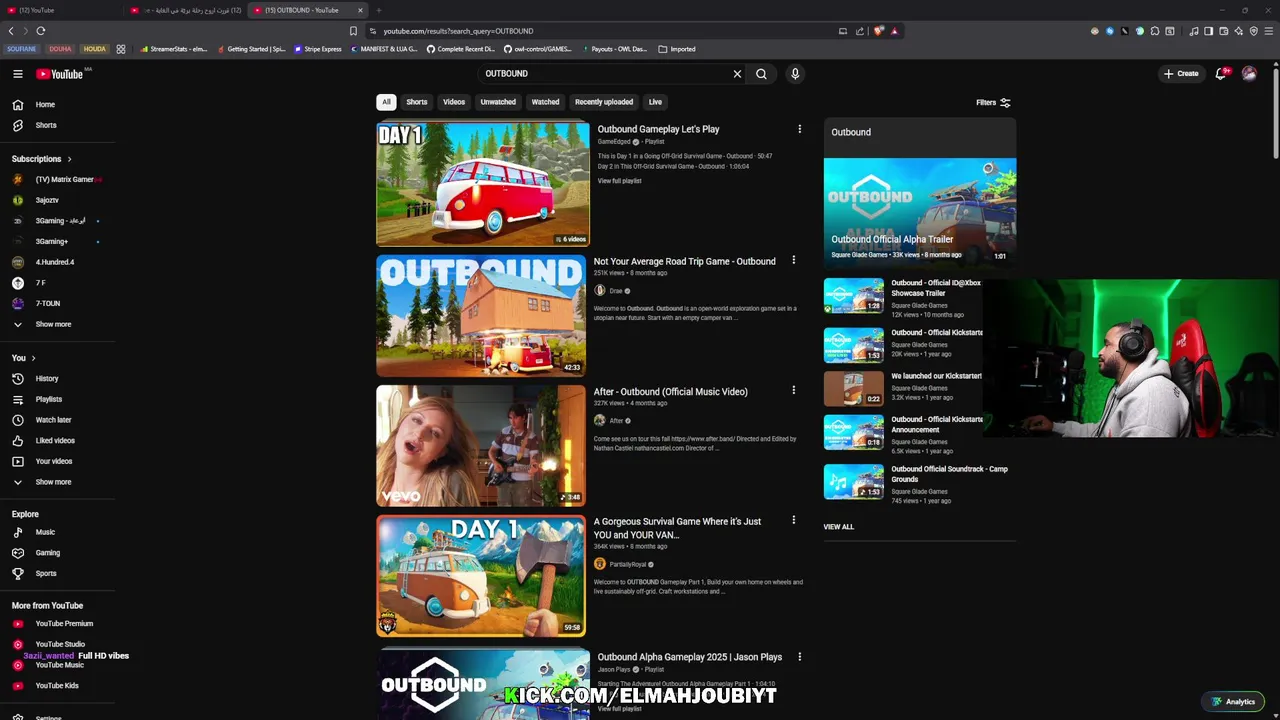This screenshot has width=1280, height=720.
Task: Open options menu for After - Outbound video
Action: [794, 390]
